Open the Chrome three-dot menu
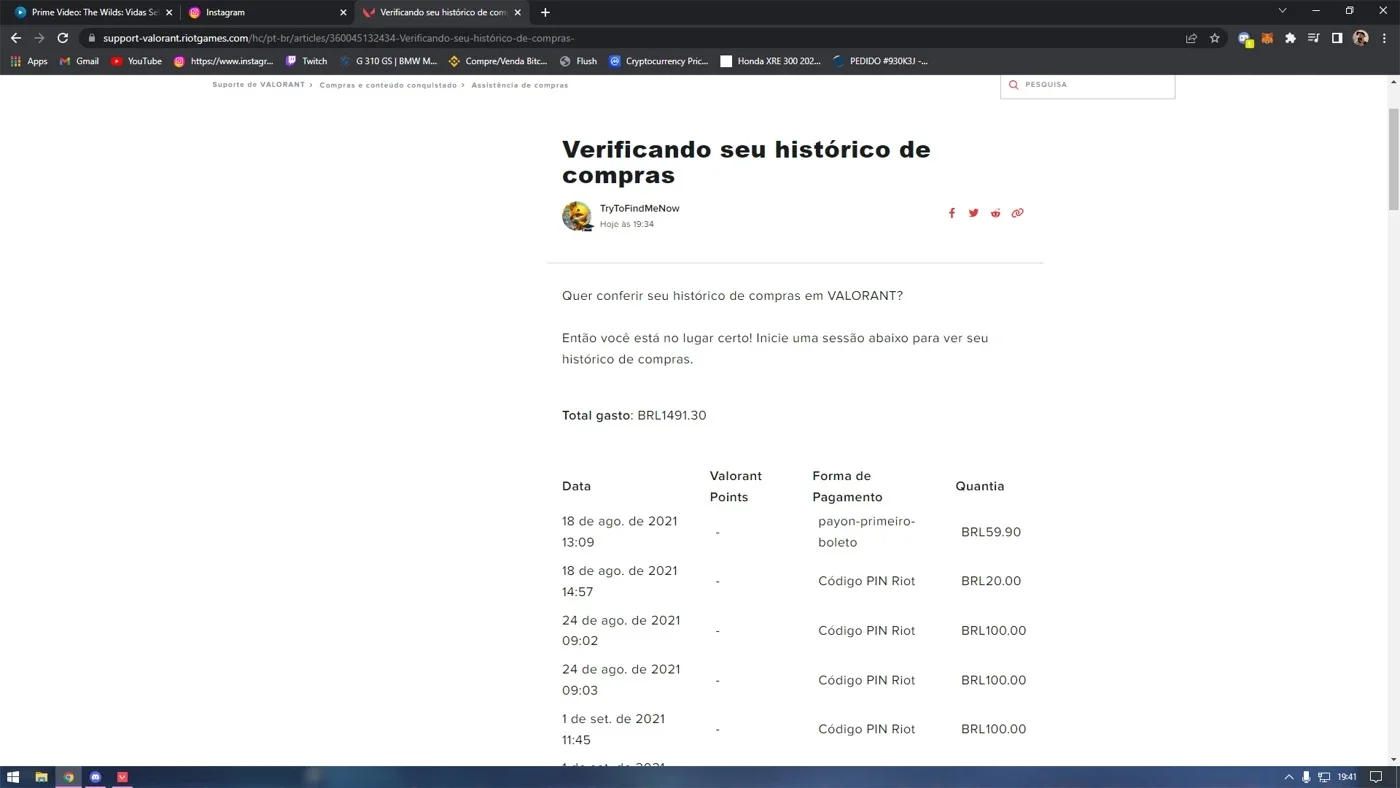The width and height of the screenshot is (1400, 788). click(1384, 38)
